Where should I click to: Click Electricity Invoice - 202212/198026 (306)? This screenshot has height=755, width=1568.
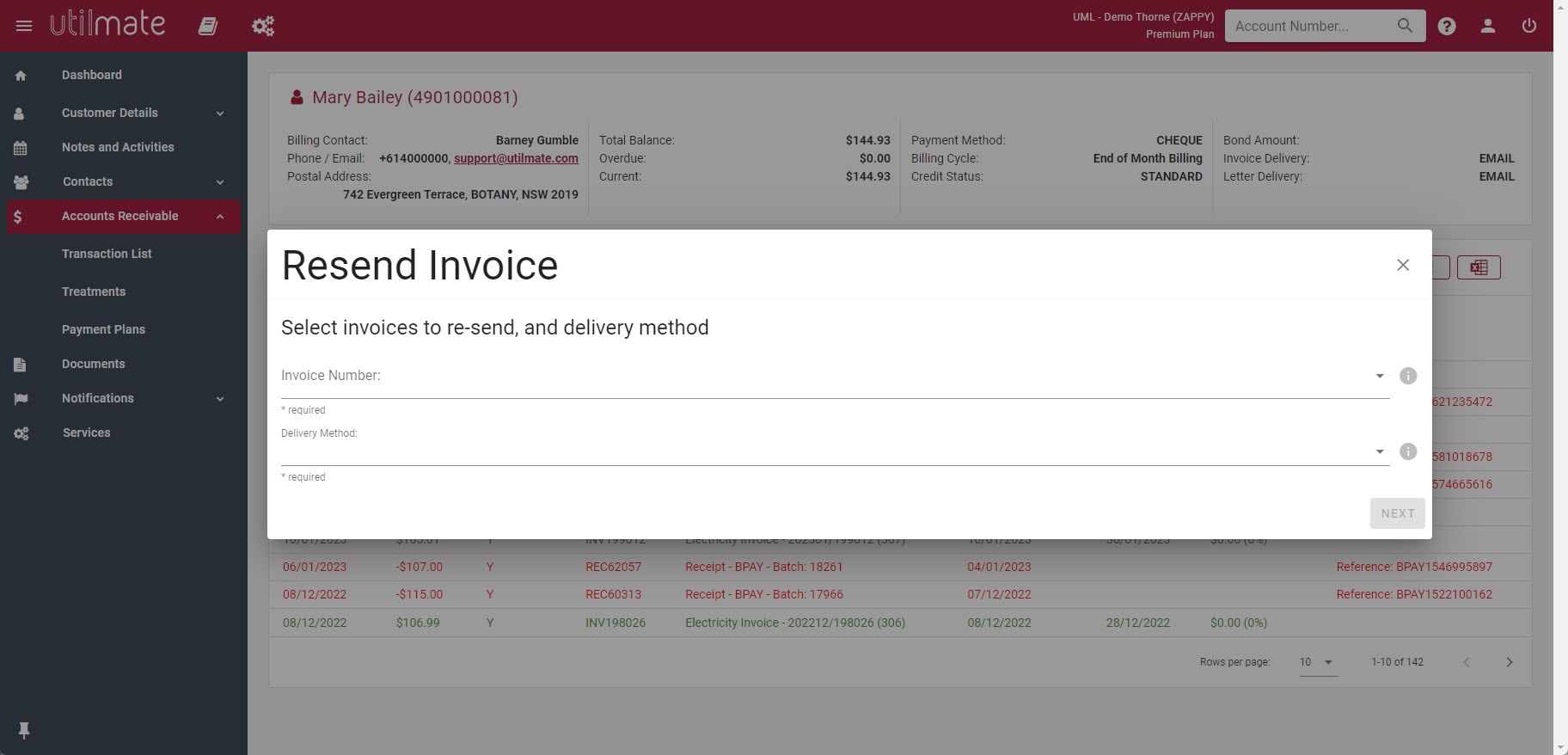[x=795, y=623]
